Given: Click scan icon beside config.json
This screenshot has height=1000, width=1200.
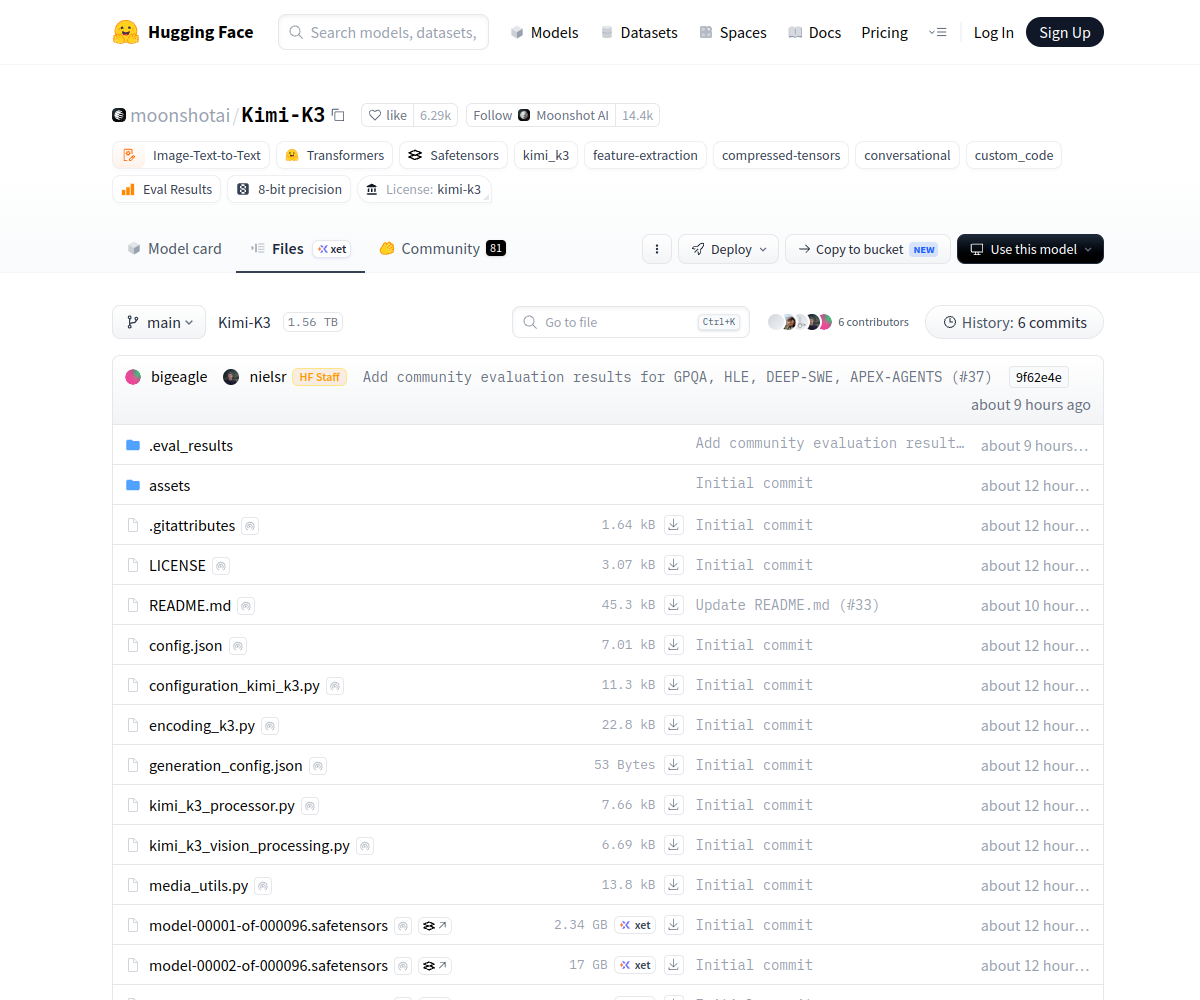Looking at the screenshot, I should (x=238, y=646).
